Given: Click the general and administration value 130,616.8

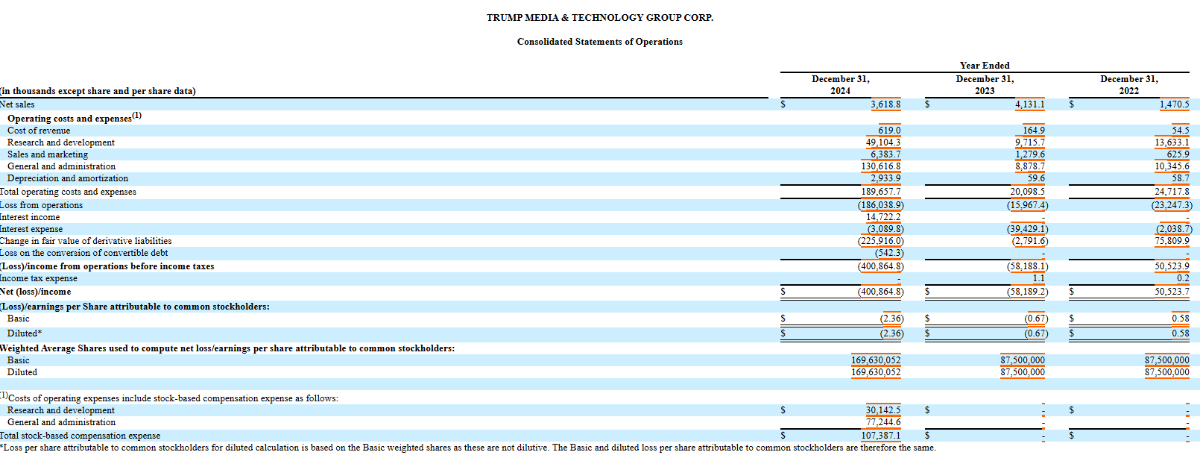Looking at the screenshot, I should (x=881, y=166).
